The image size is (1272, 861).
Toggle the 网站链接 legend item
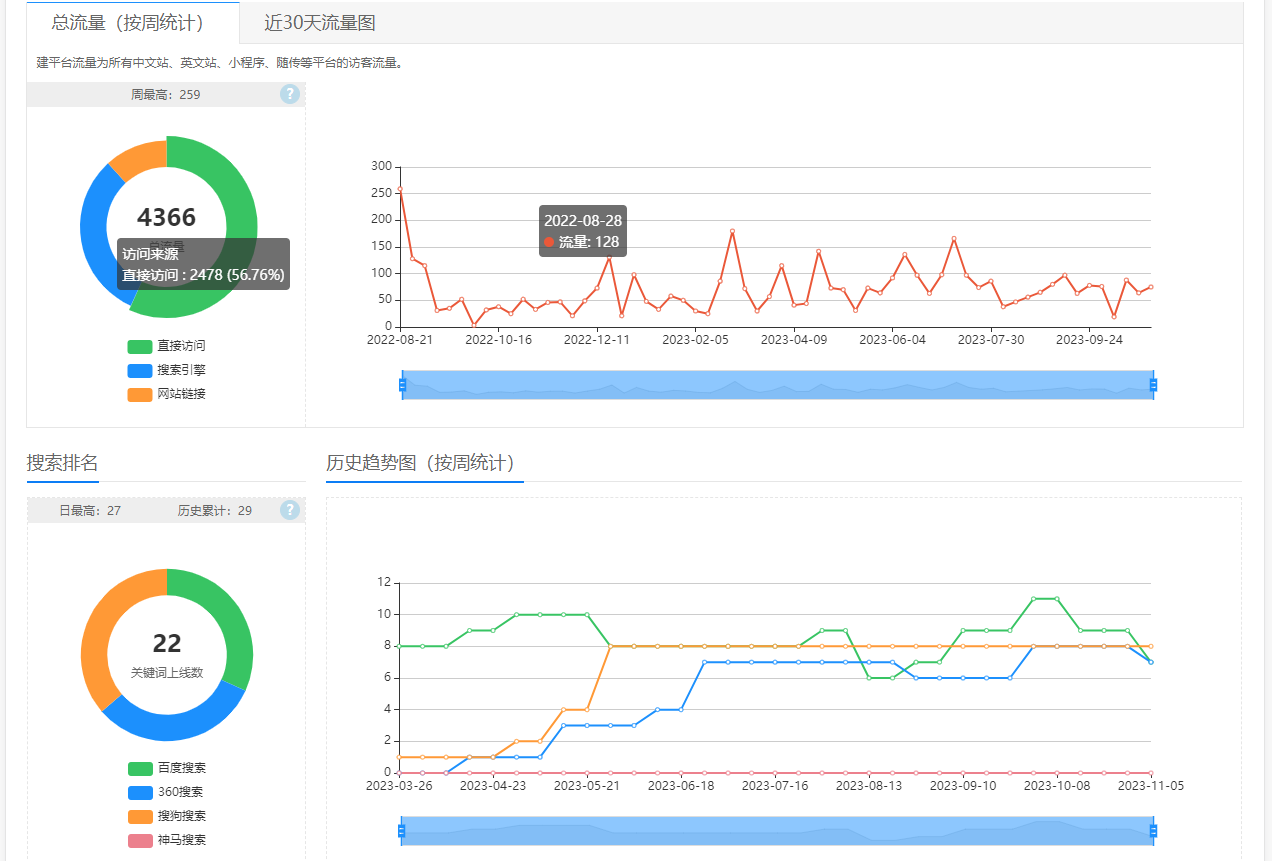[x=166, y=394]
